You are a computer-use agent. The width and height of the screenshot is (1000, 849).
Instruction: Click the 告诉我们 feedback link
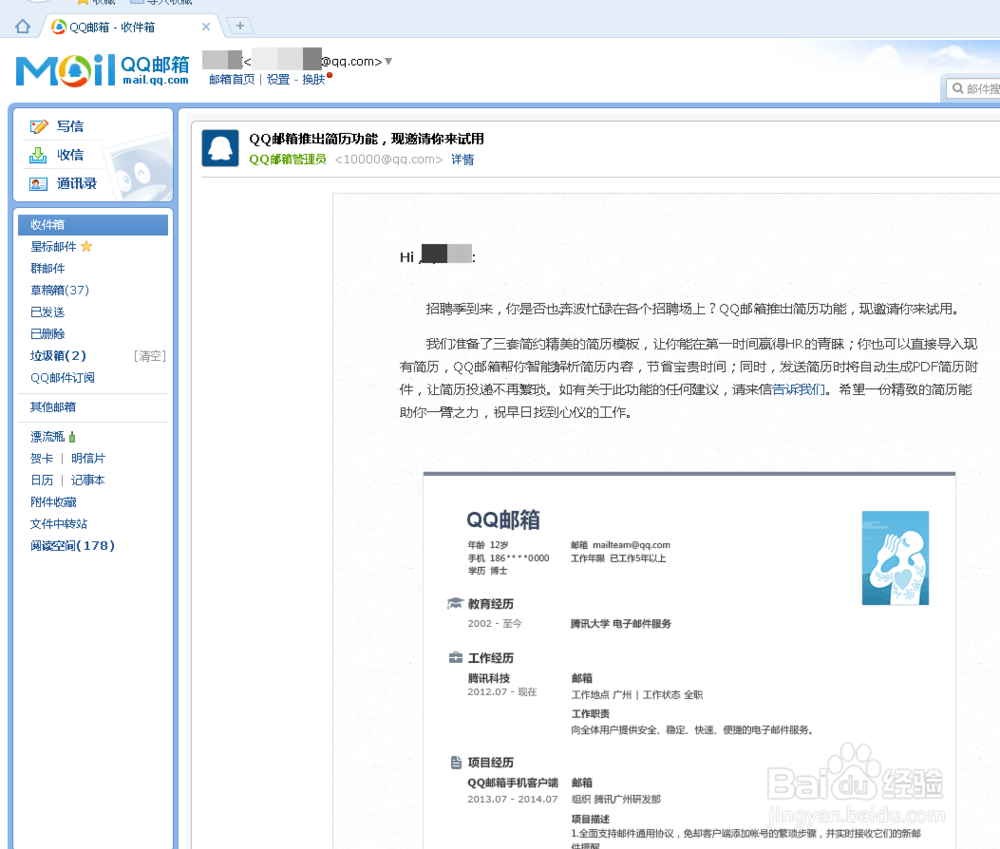point(798,389)
